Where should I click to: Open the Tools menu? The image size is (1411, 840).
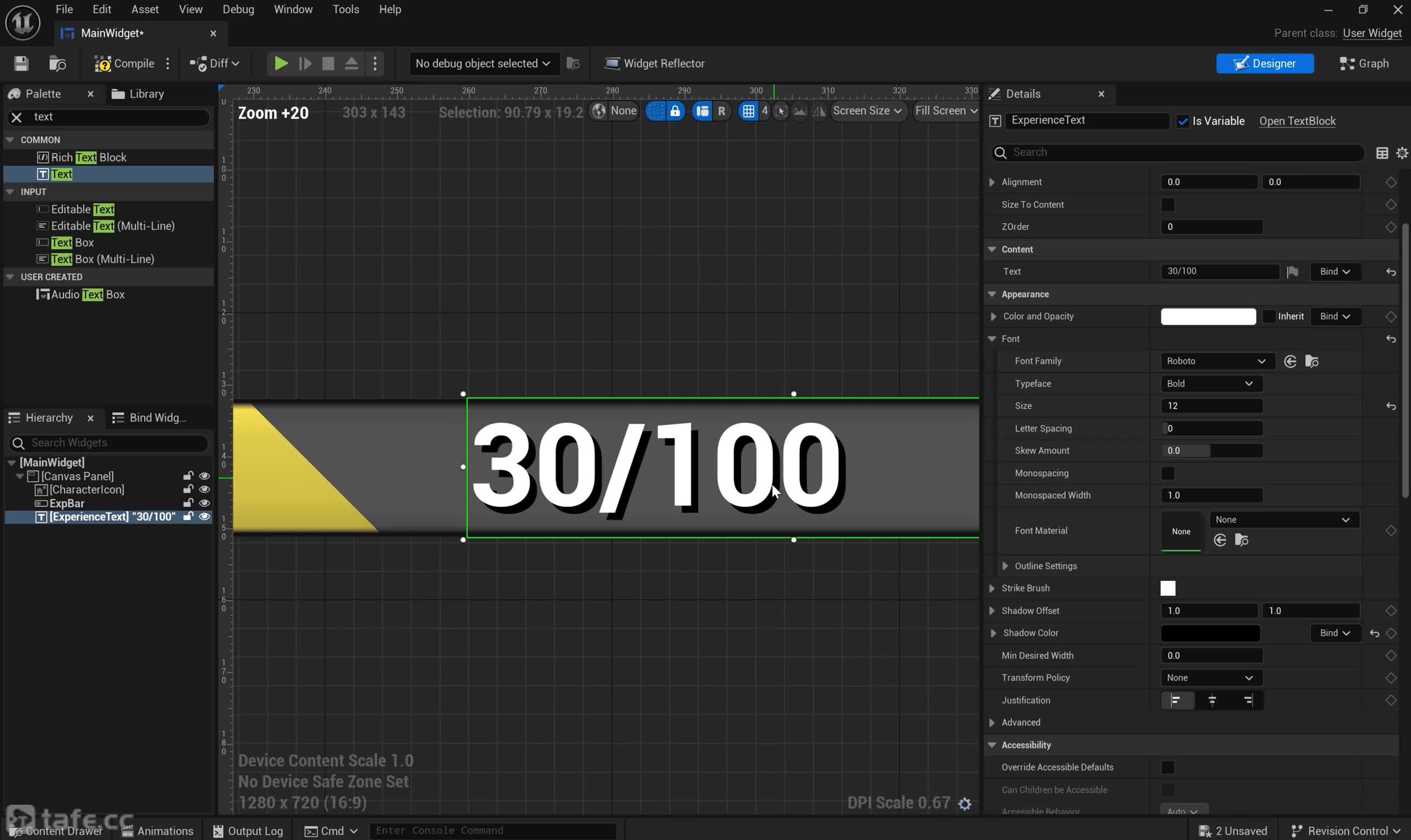tap(345, 9)
